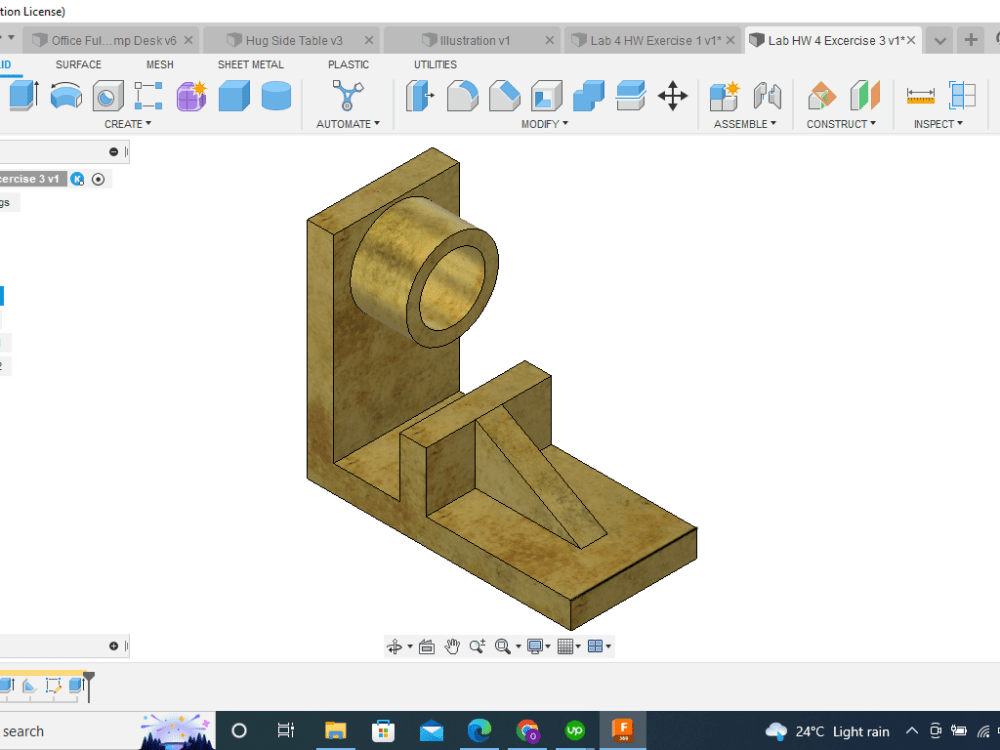Click the Grid and Snaps icon
Viewport: 1000px width, 750px height.
click(565, 647)
